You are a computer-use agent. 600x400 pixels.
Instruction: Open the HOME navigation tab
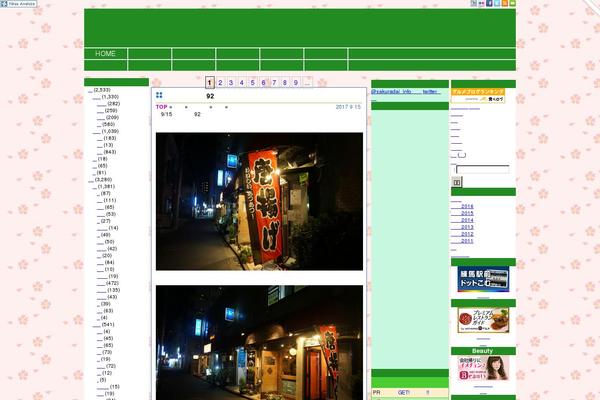[x=106, y=54]
